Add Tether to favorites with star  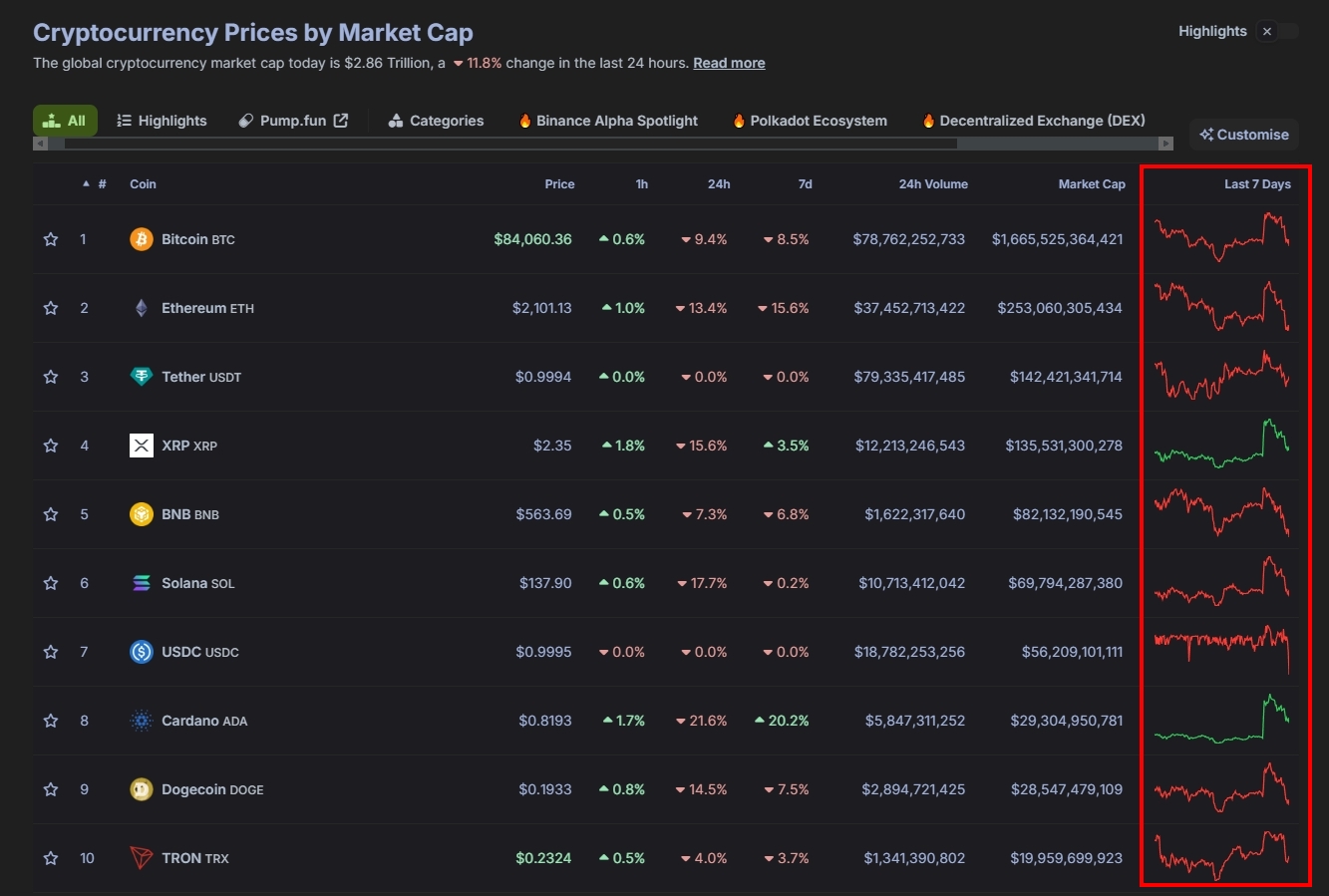point(51,377)
